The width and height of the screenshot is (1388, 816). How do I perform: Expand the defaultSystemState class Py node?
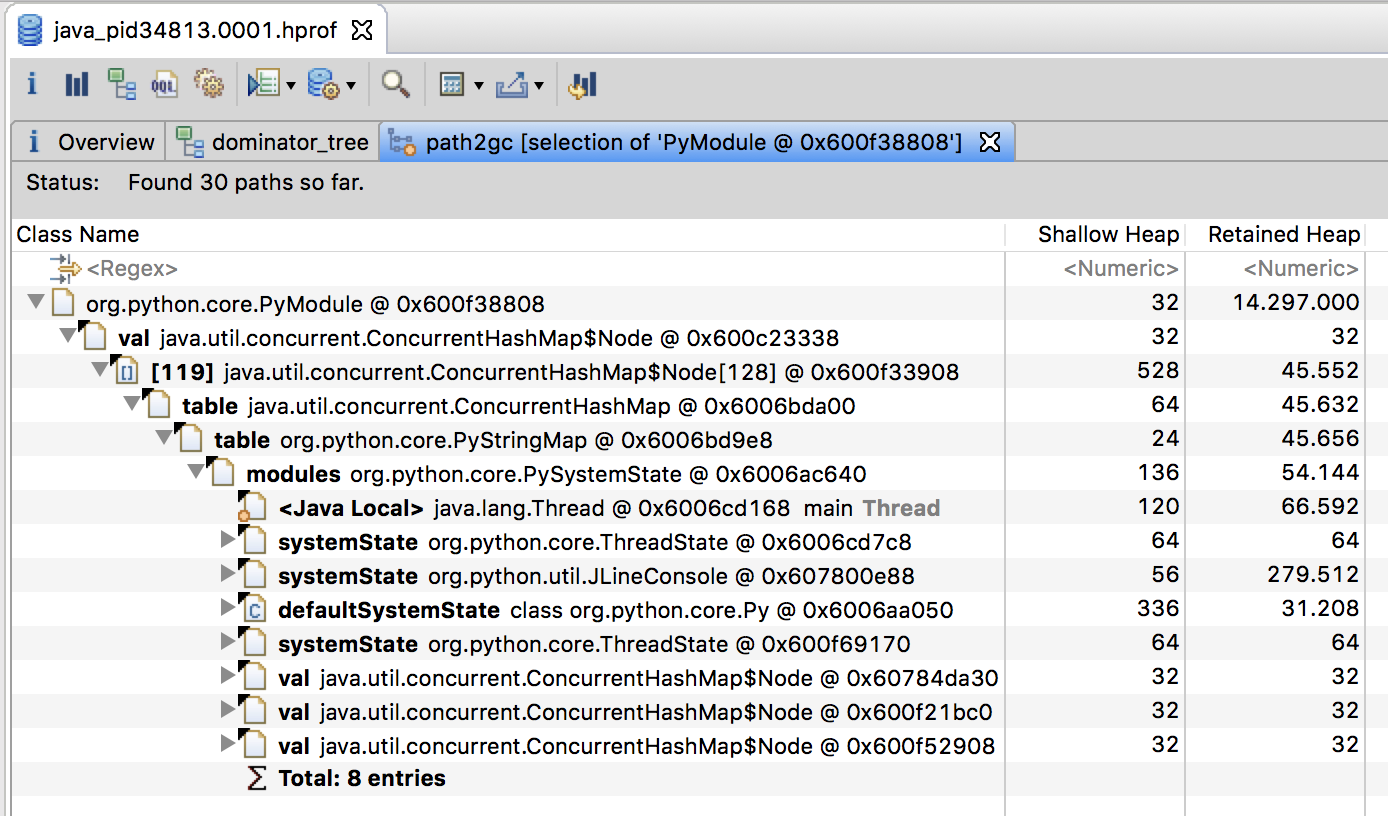[229, 608]
